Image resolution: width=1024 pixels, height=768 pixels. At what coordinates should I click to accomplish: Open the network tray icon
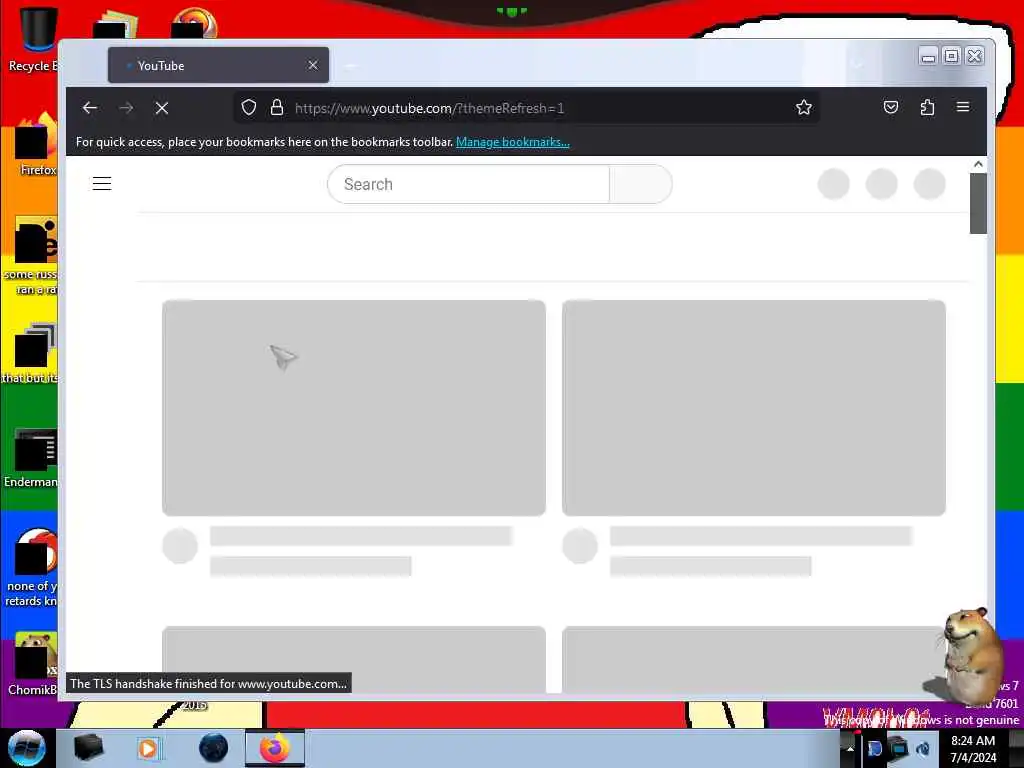tap(898, 748)
